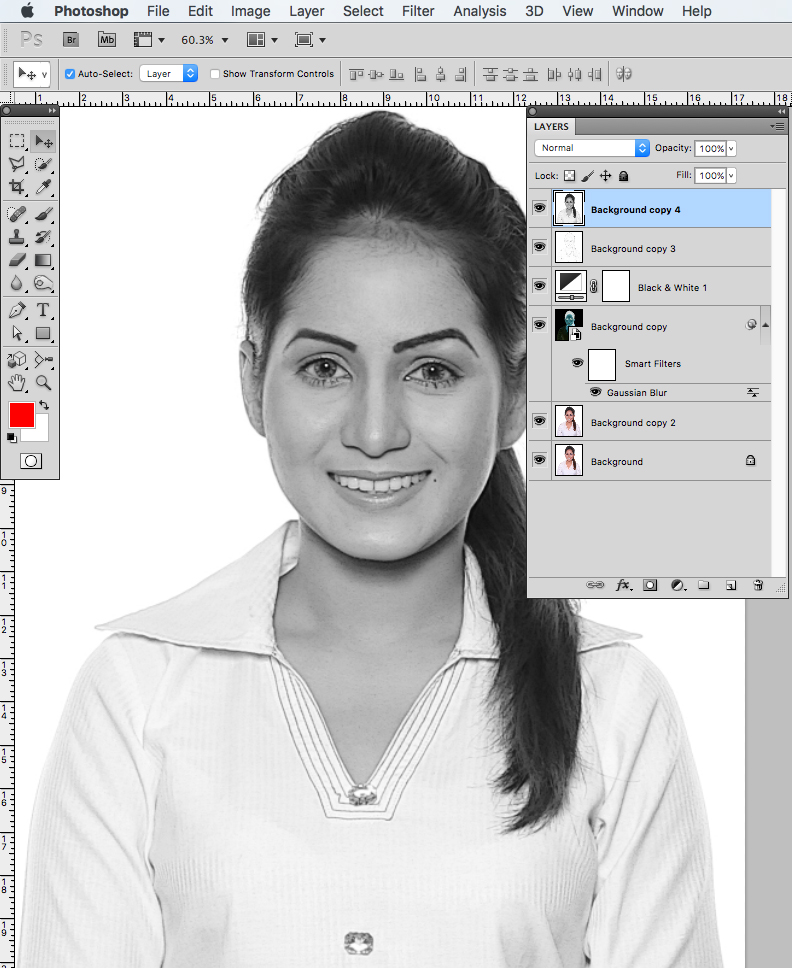Pick the Clone Stamp tool
Image resolution: width=792 pixels, height=968 pixels.
tap(17, 237)
